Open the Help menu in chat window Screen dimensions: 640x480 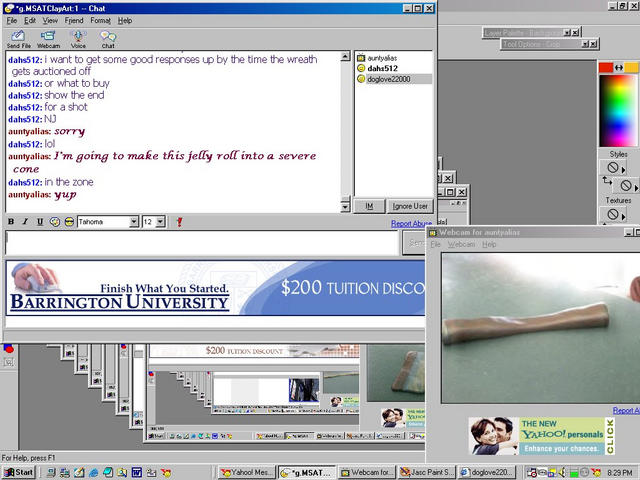point(125,20)
